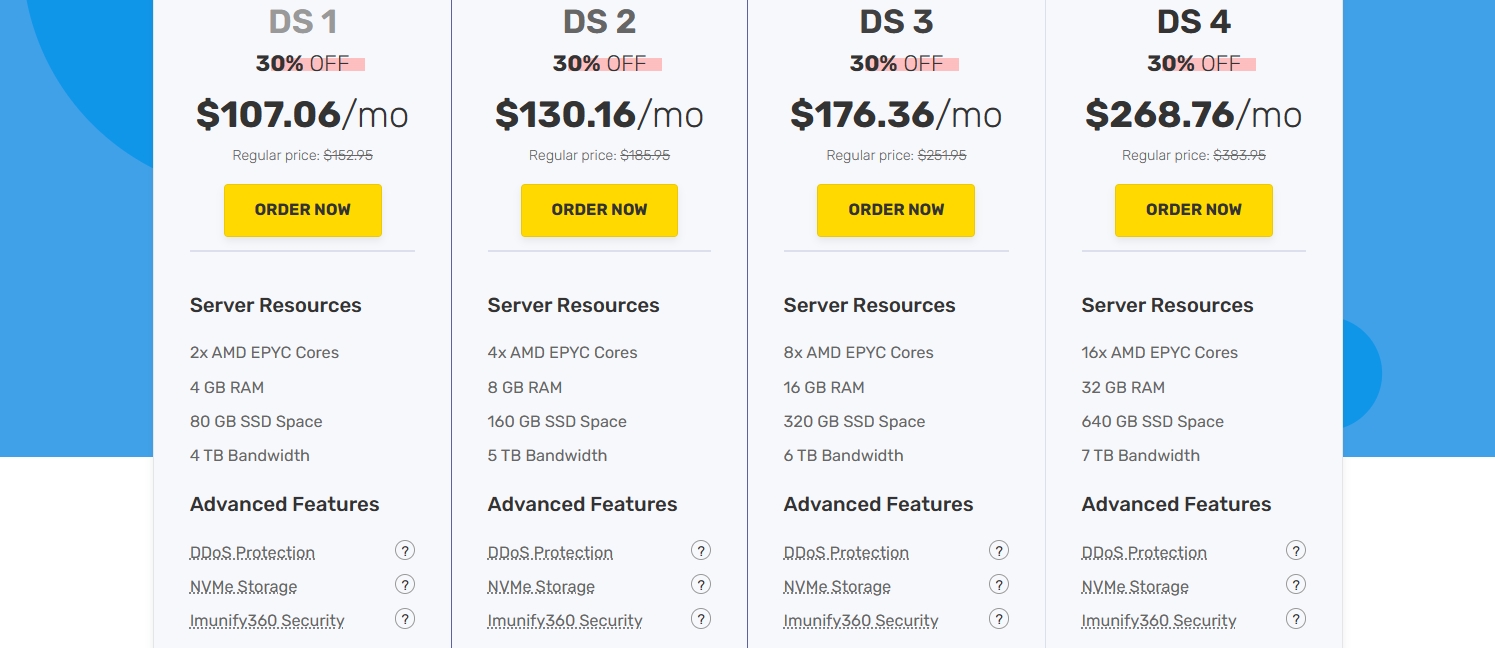Order the DS 4 plan at $268.76
This screenshot has height=648, width=1495.
pyautogui.click(x=1193, y=210)
